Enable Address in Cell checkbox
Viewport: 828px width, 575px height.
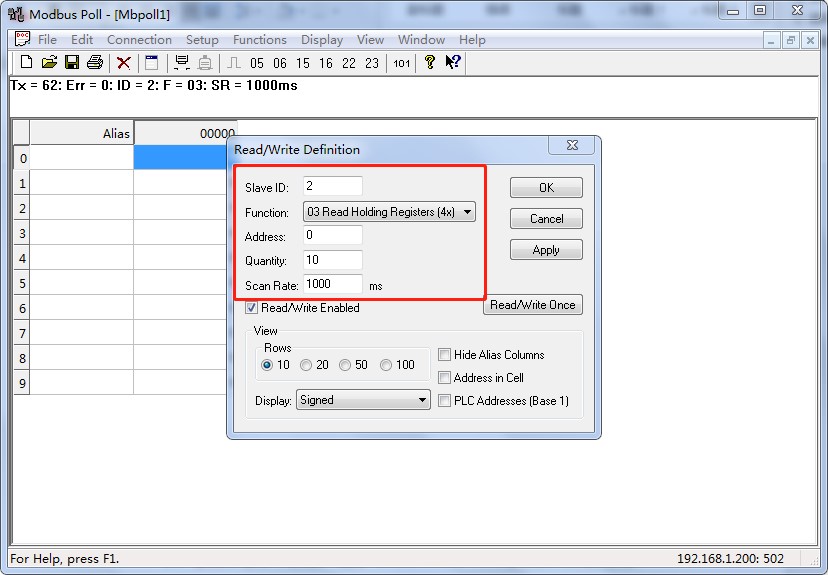click(x=444, y=378)
